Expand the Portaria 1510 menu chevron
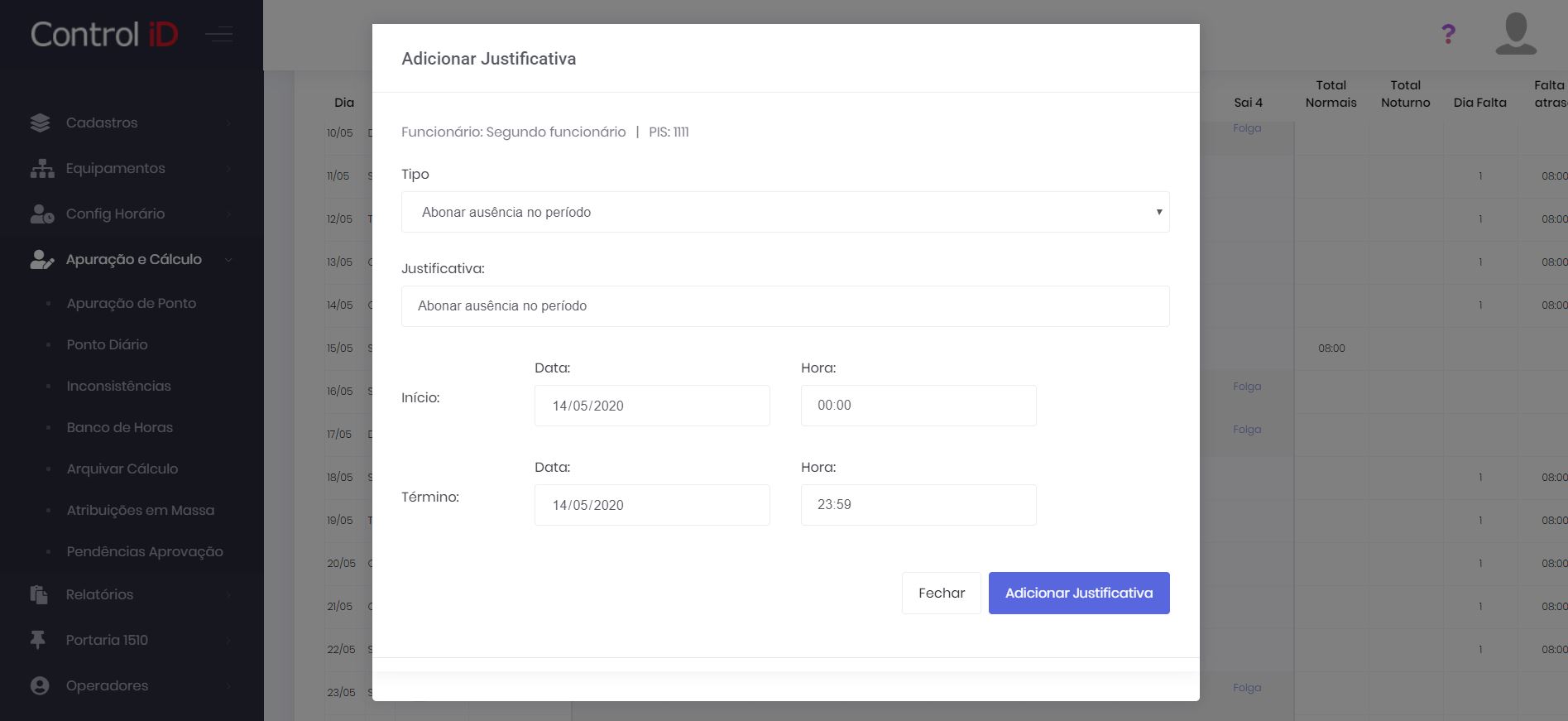Image resolution: width=1568 pixels, height=721 pixels. tap(228, 641)
